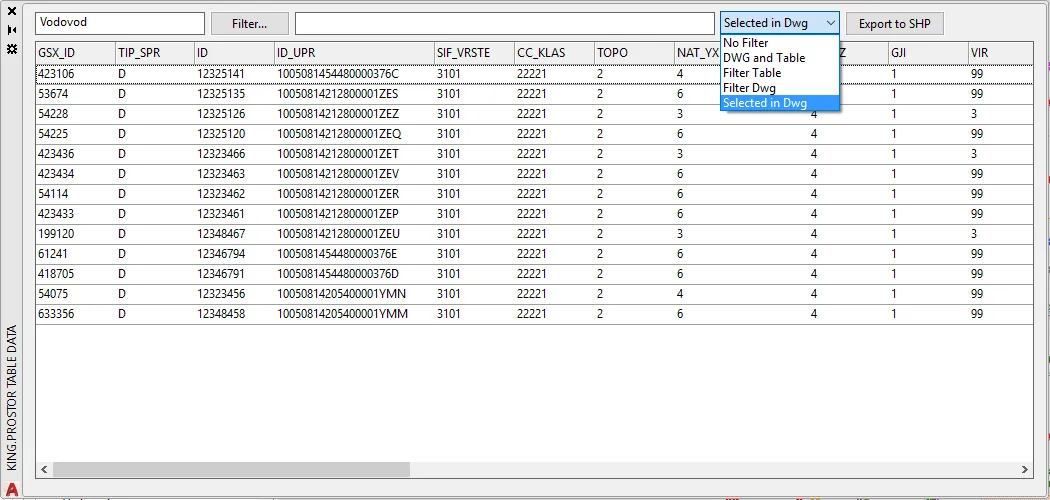Toggle auto-hide for the palette

[12, 31]
